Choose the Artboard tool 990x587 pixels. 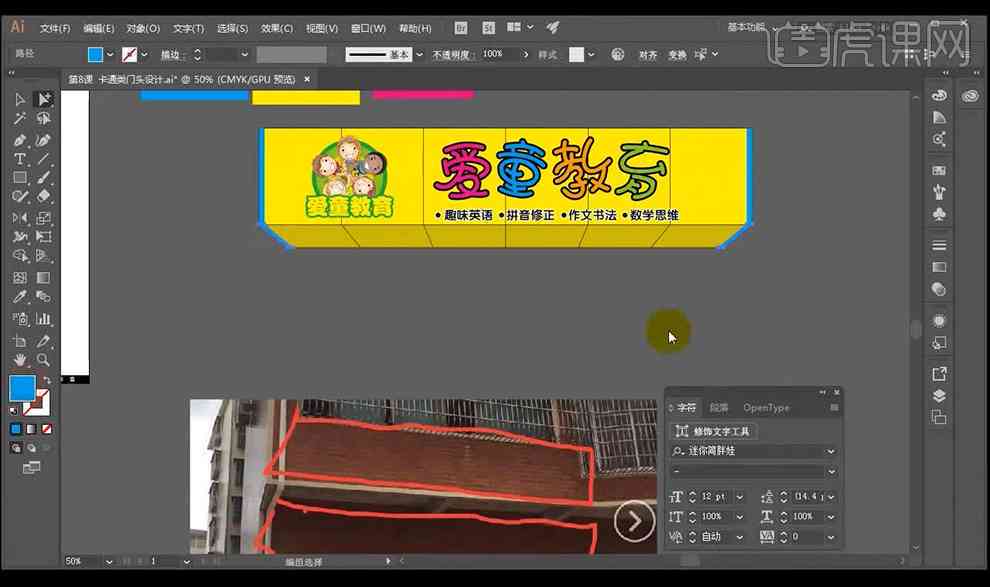click(x=20, y=341)
